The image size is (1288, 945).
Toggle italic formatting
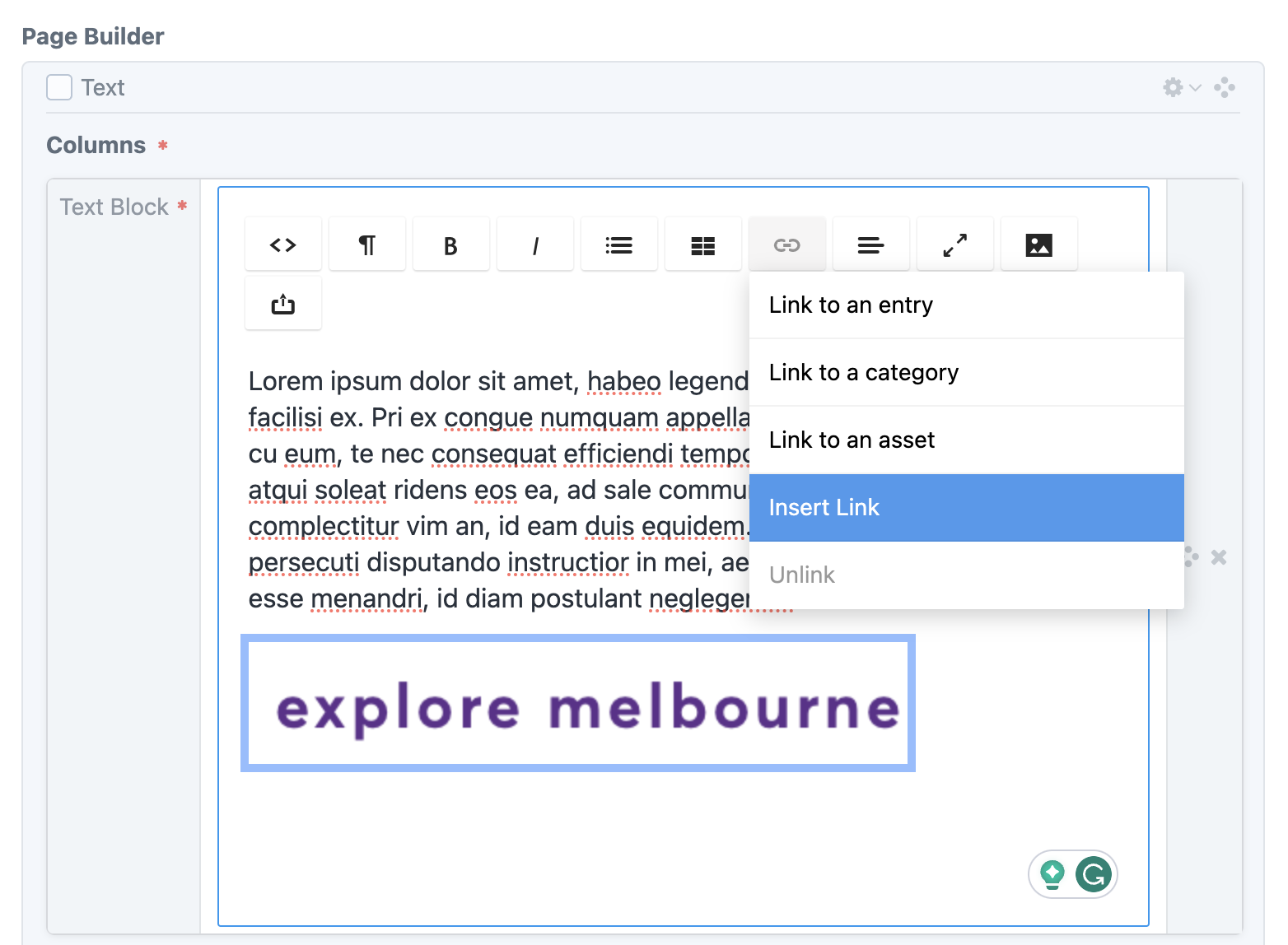[x=535, y=244]
